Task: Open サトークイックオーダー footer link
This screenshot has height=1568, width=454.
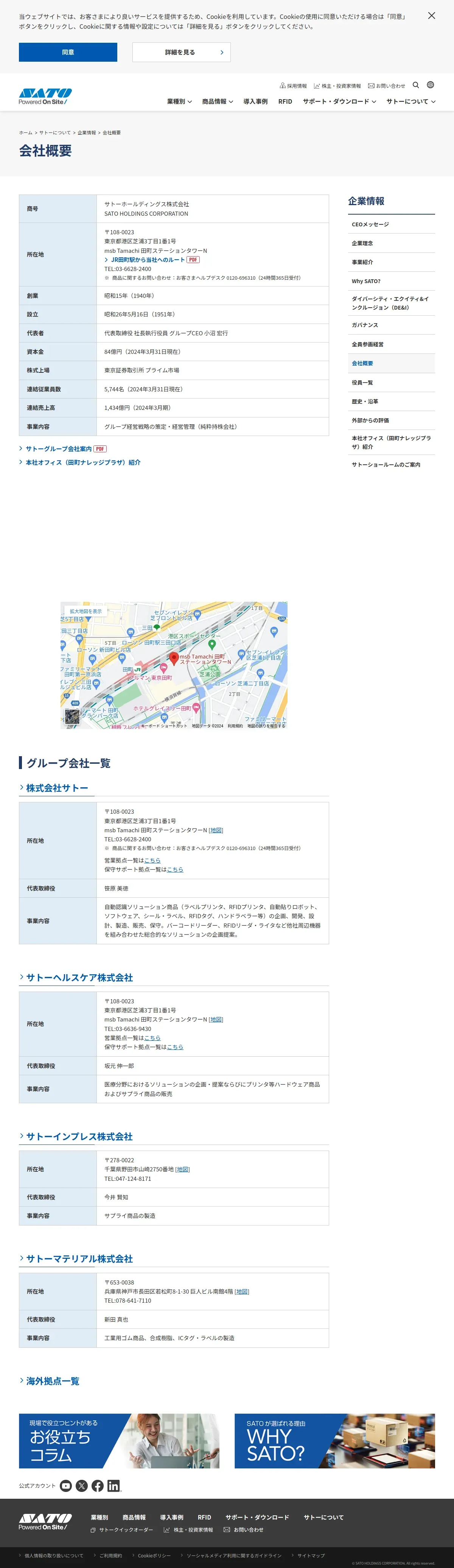Action: [122, 1530]
